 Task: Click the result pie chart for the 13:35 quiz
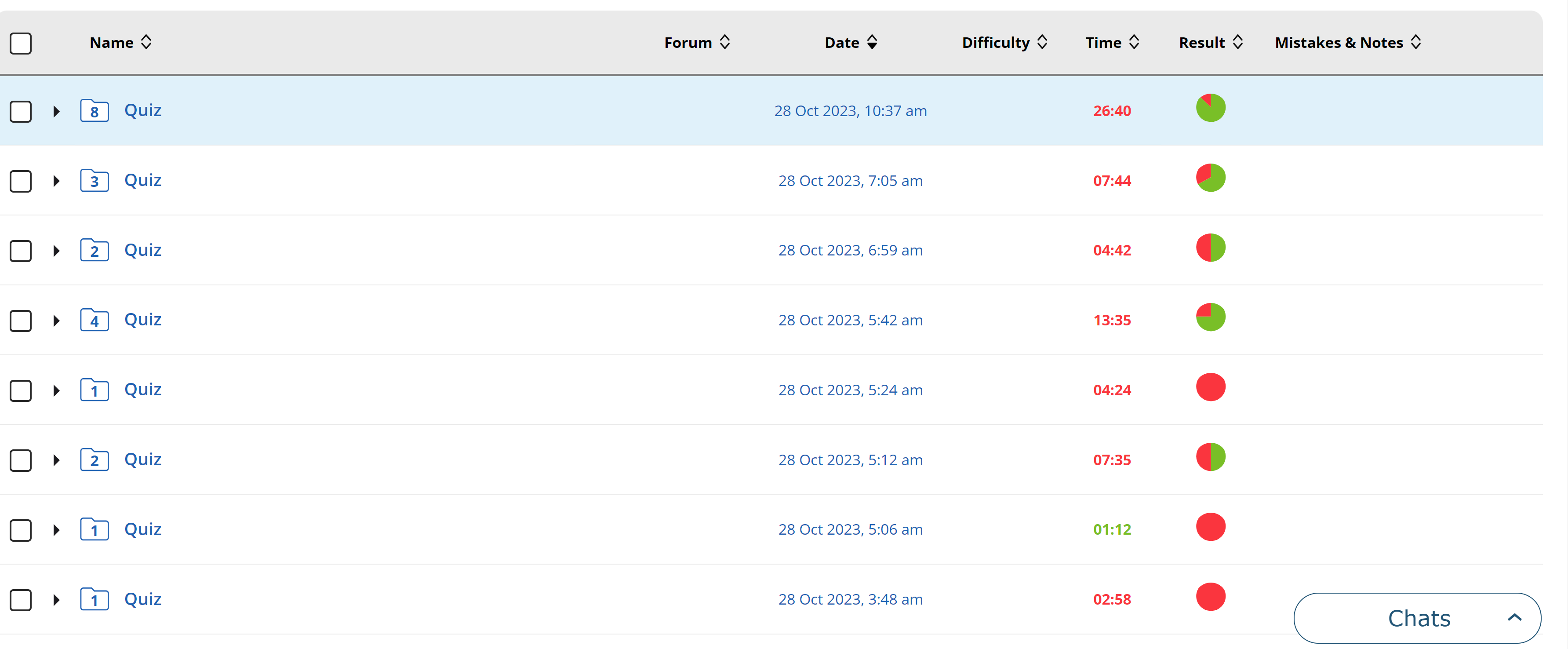pos(1210,318)
